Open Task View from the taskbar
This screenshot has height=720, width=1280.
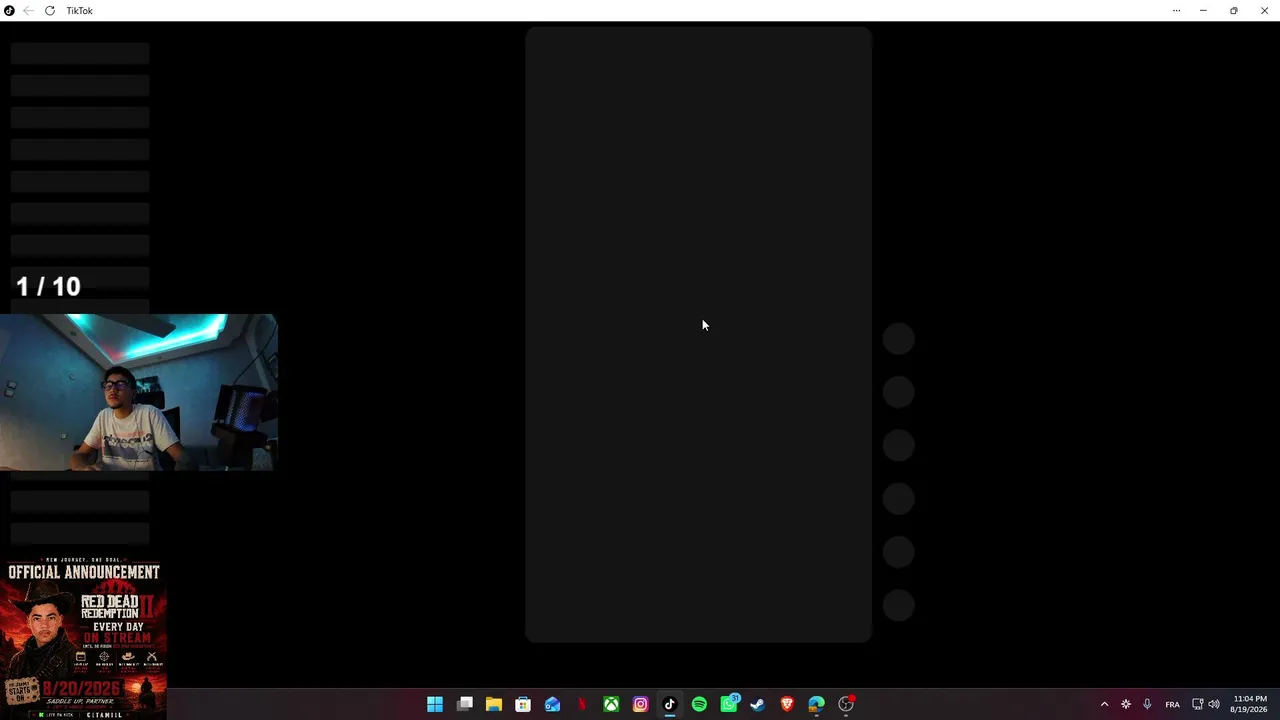pos(464,704)
